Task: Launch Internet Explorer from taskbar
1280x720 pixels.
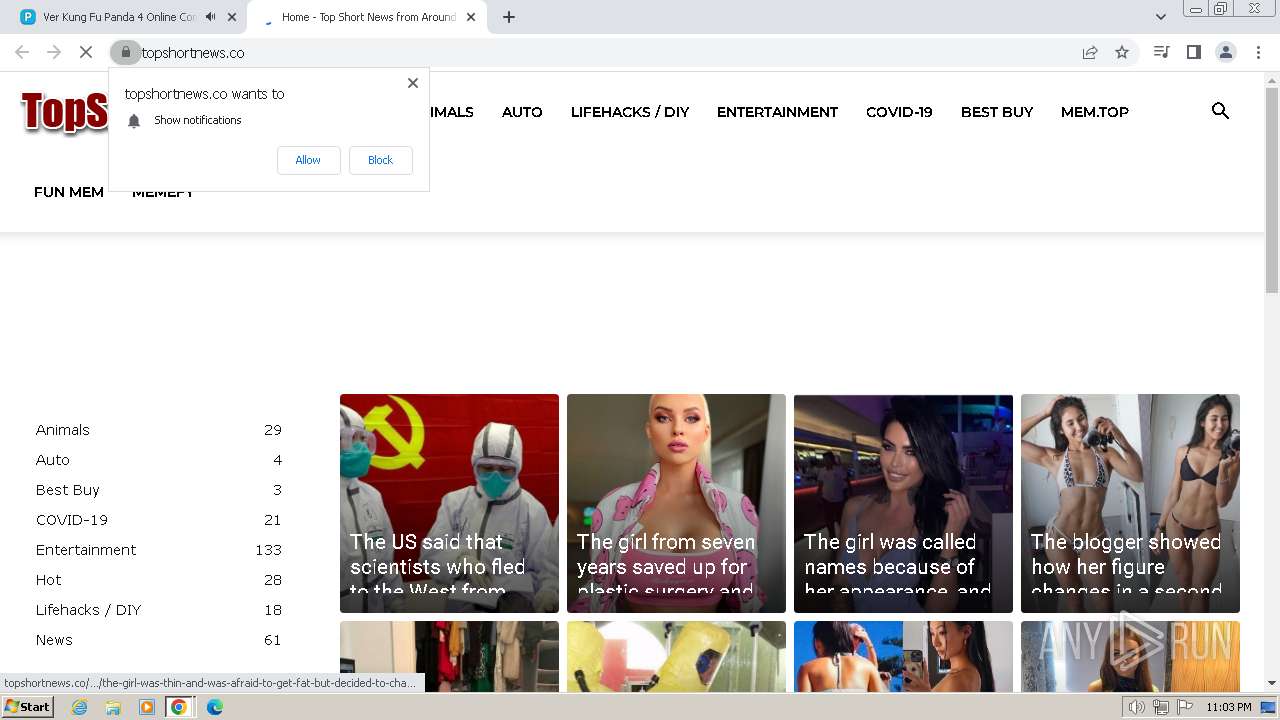Action: point(79,707)
